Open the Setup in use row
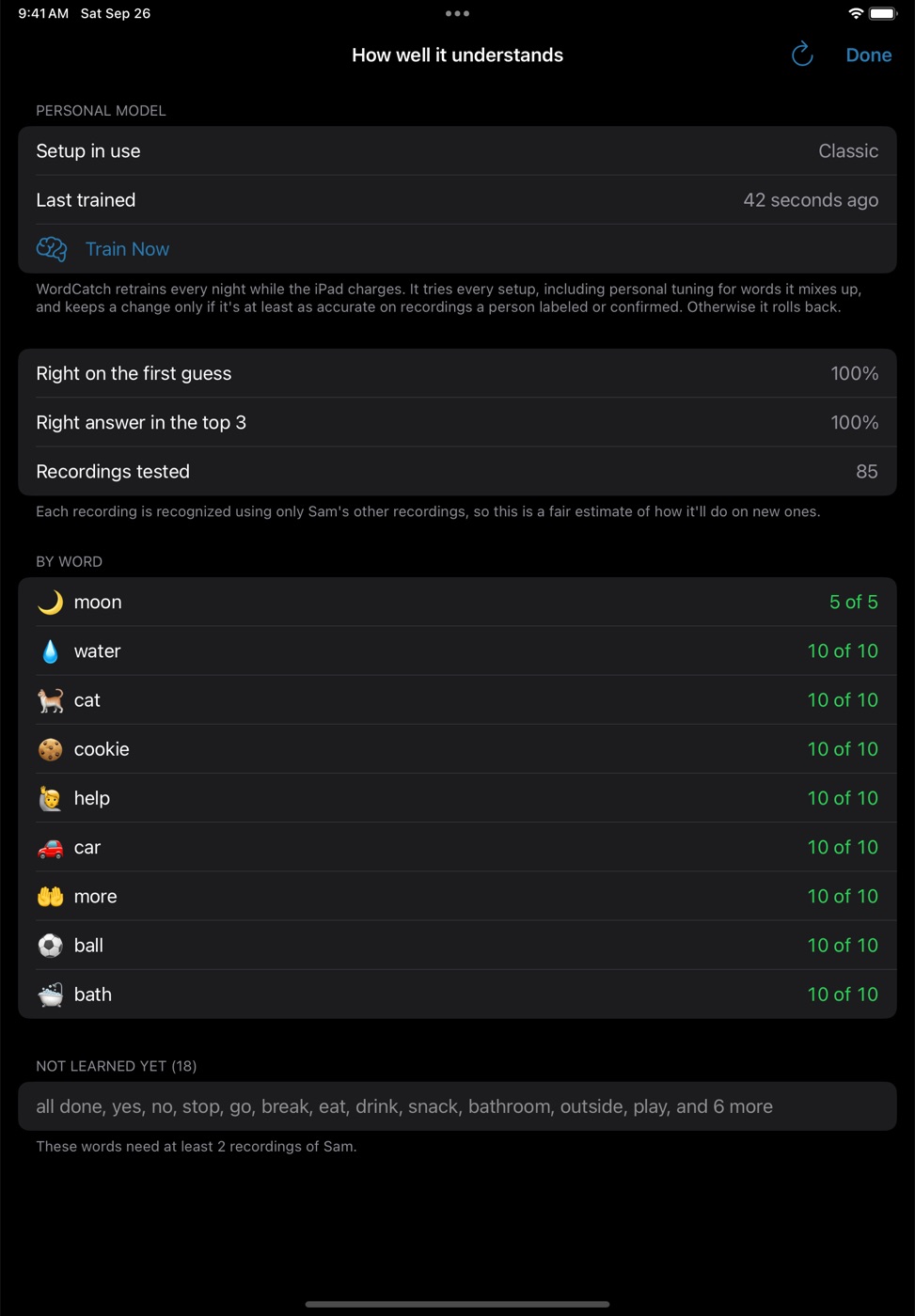Screen dimensions: 915x1316 457,151
